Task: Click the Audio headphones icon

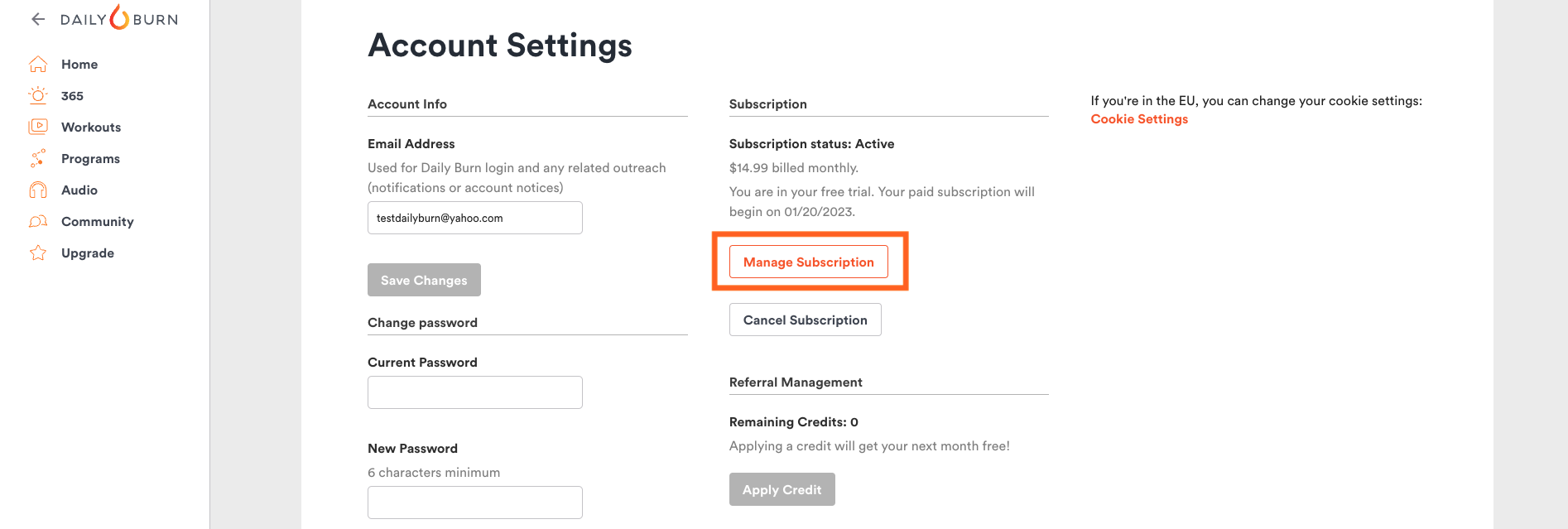Action: [38, 190]
